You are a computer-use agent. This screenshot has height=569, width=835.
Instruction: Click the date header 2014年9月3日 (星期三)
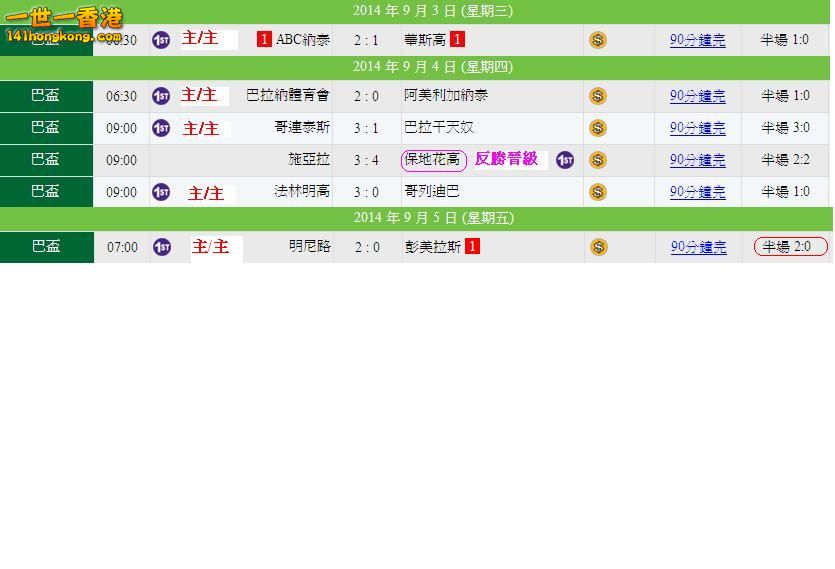[x=433, y=11]
